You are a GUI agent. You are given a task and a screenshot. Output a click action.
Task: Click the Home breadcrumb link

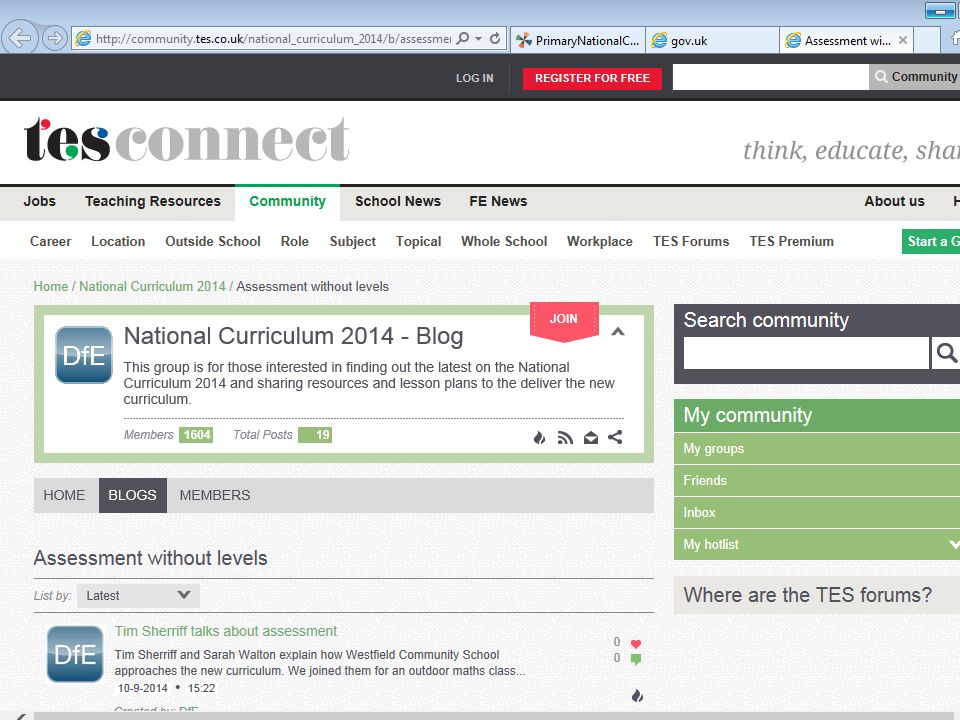pos(51,287)
